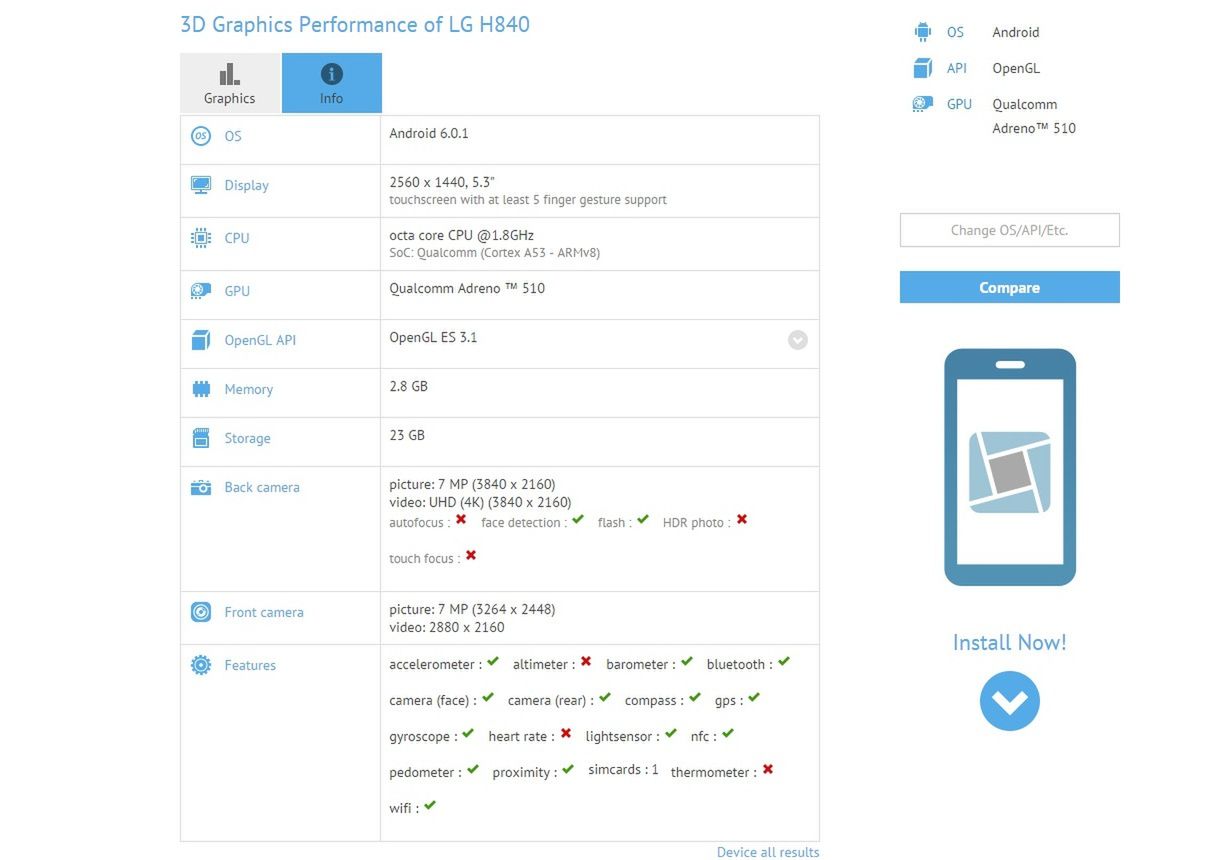Click the Android OS icon in sidebar
This screenshot has width=1210, height=860.
tap(922, 32)
